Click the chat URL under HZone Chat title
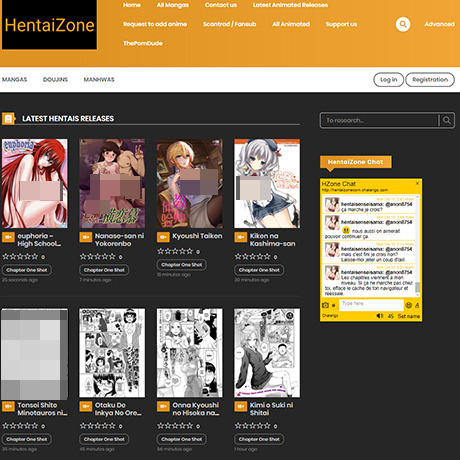This screenshot has height=460, width=460. point(355,190)
